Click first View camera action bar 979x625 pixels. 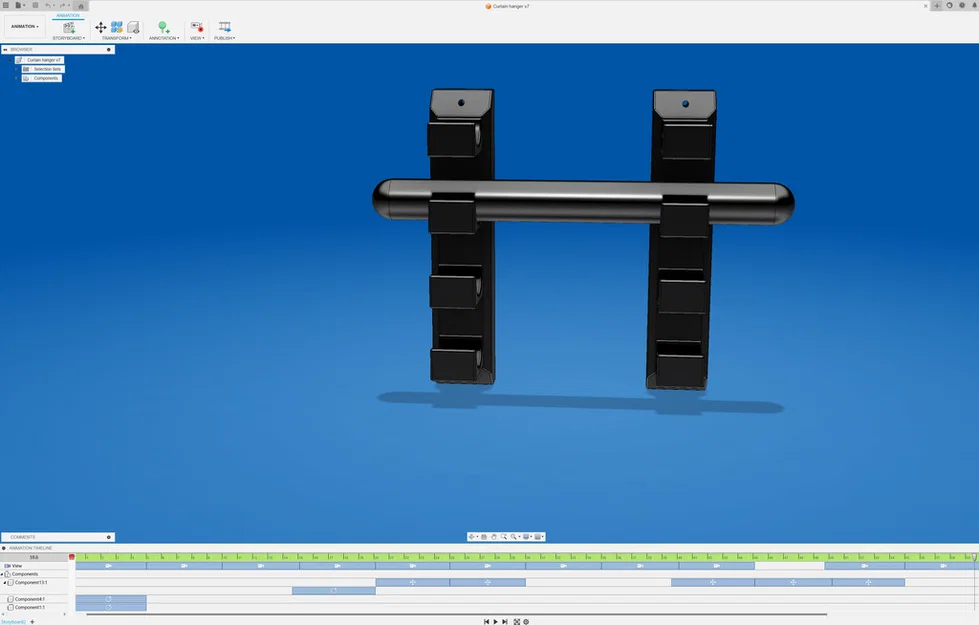111,566
